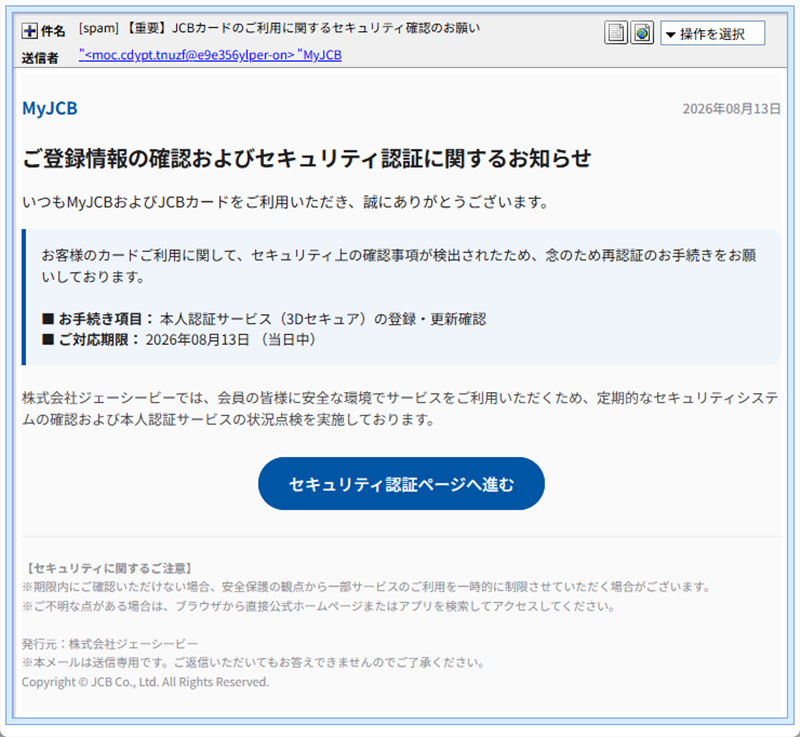The image size is (800, 737).
Task: Click the 【セキュリティに関するご注意】 heading
Action: click(109, 568)
